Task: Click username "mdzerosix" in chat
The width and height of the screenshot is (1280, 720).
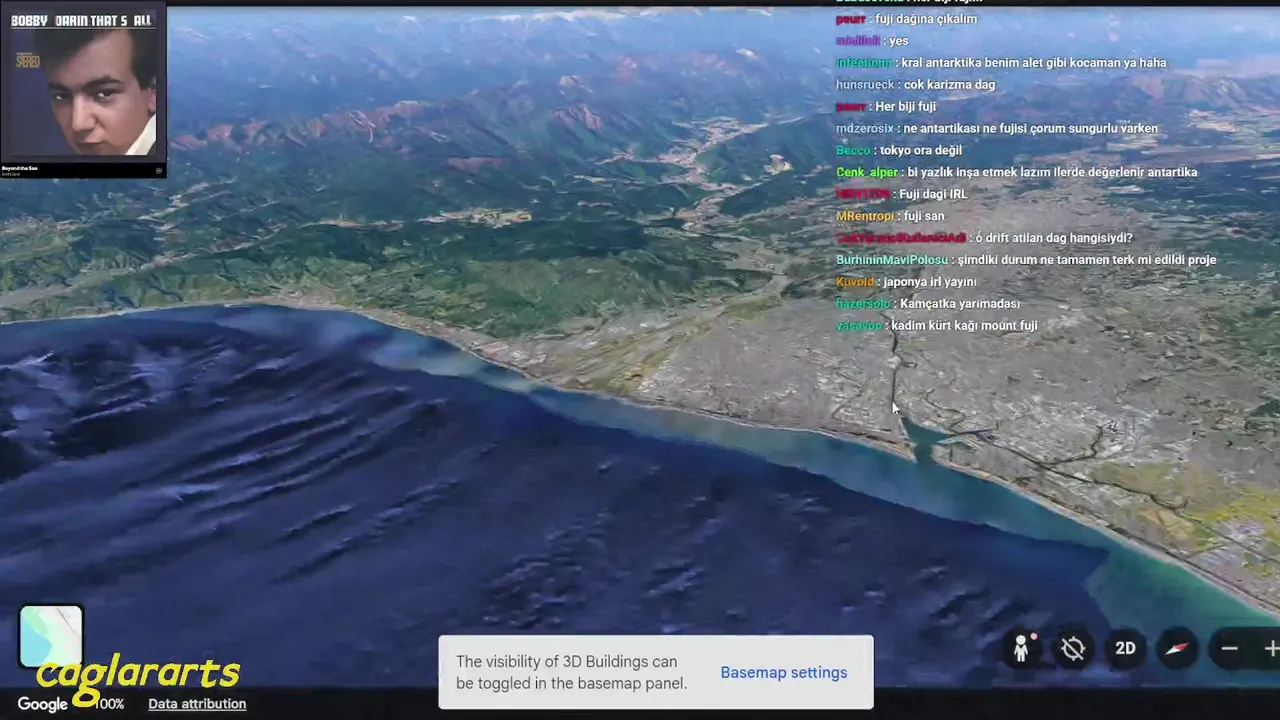Action: click(865, 129)
